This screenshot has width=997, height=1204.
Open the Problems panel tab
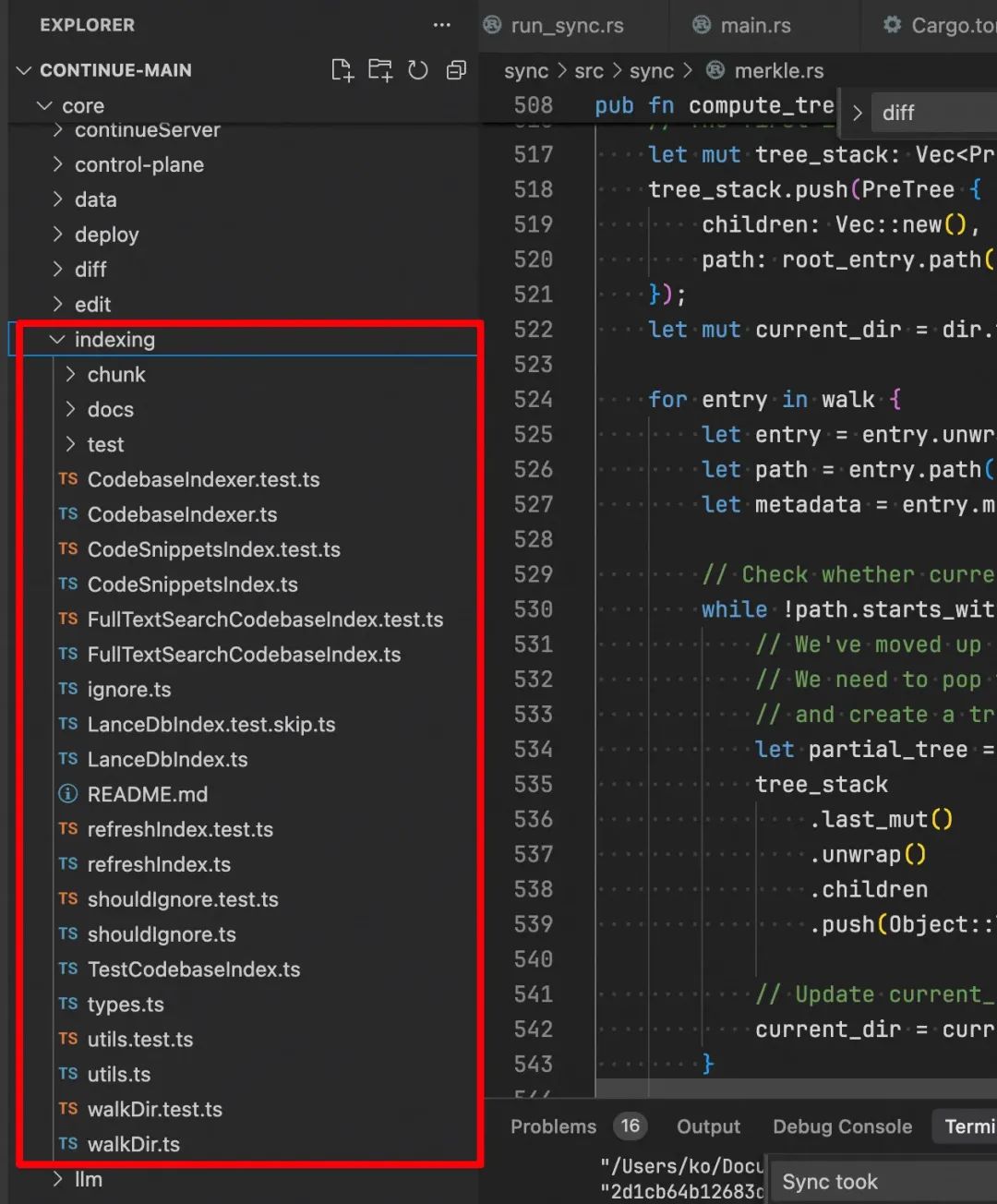(x=554, y=1126)
